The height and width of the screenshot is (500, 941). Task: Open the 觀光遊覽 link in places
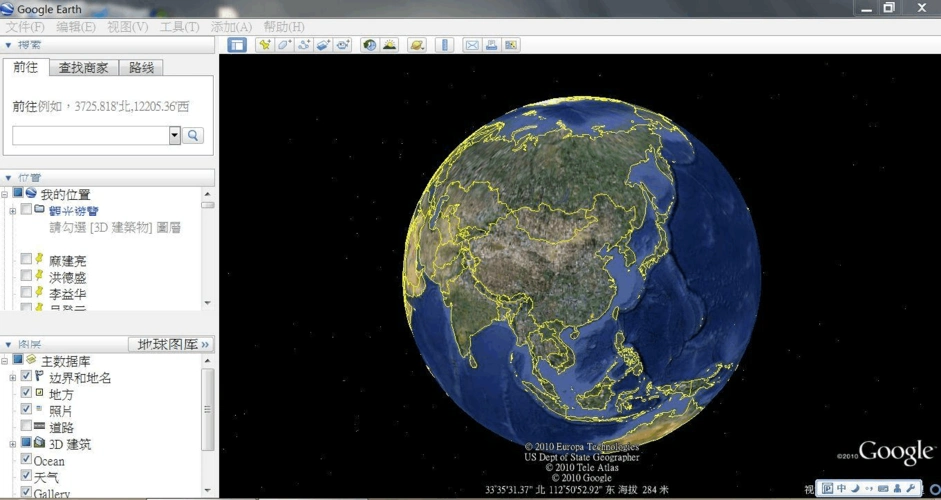click(74, 211)
